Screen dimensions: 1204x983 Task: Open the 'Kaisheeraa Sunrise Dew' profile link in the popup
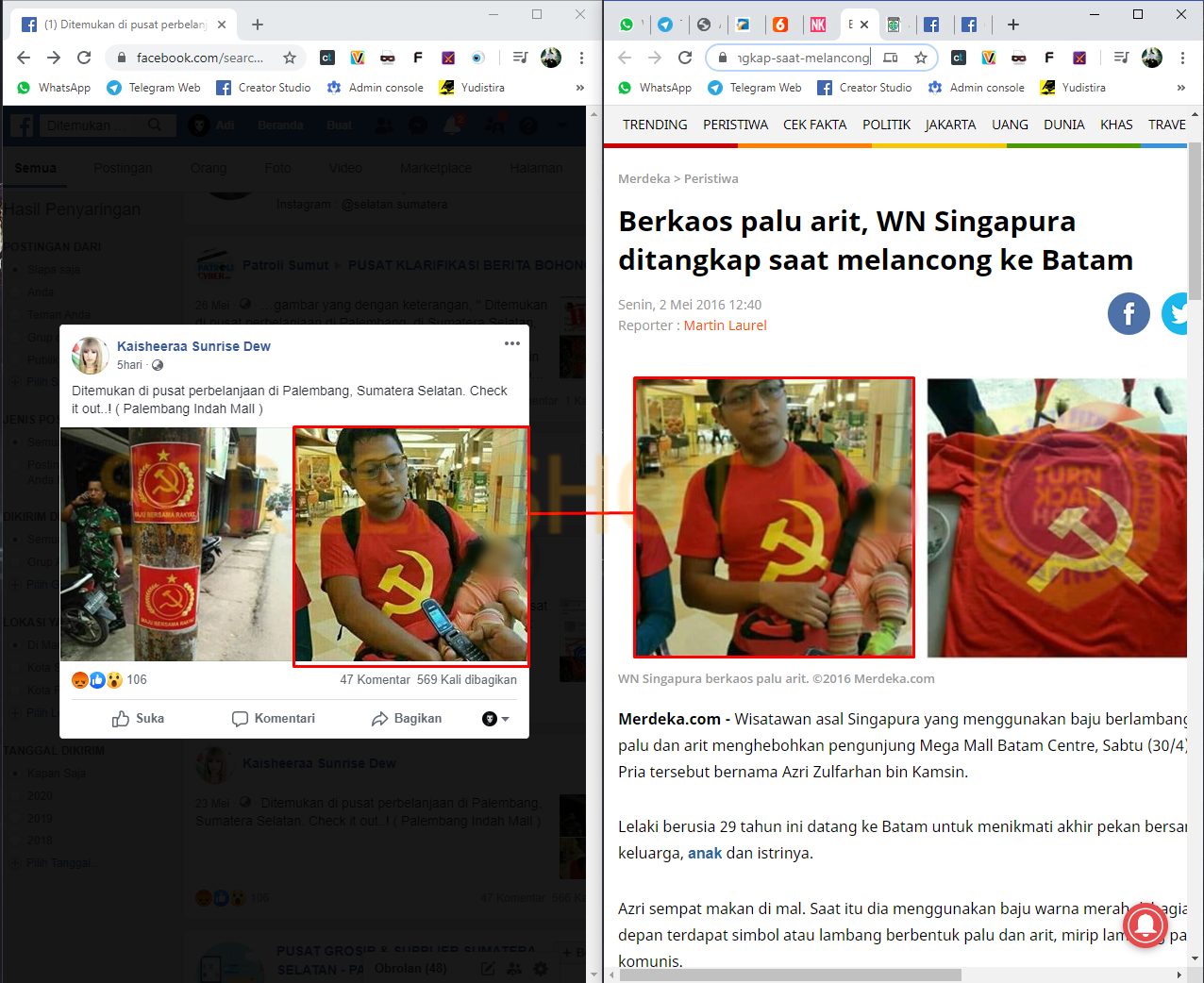coord(193,346)
